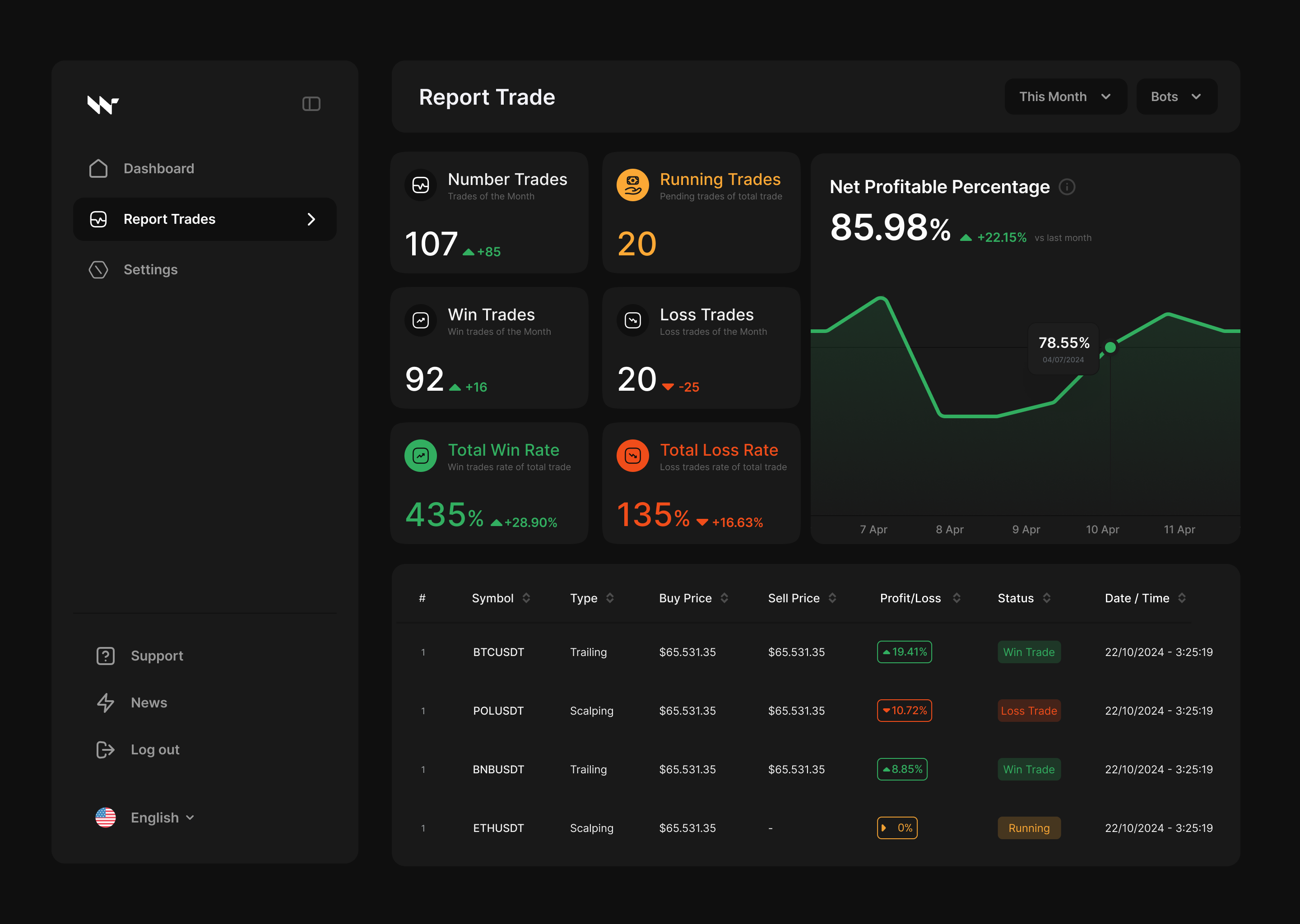Click the Total Loss Rate red icon

[632, 456]
